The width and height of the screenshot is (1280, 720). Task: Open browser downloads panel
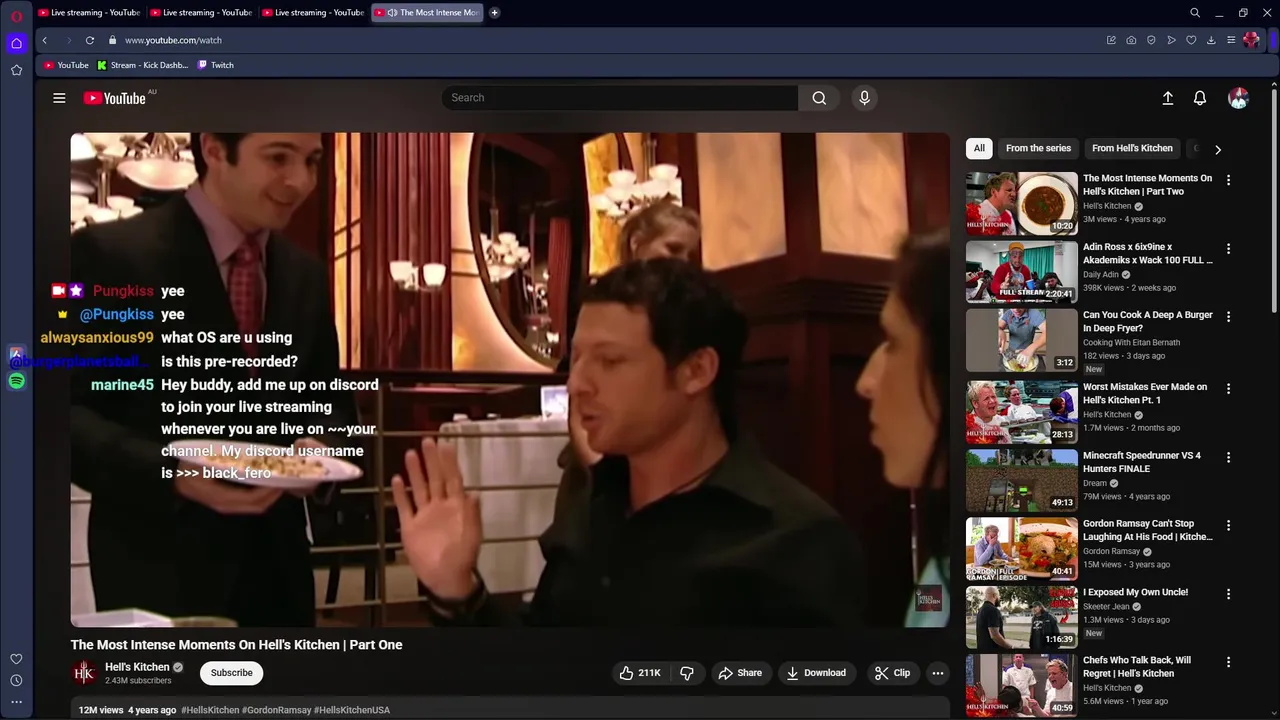point(1211,40)
